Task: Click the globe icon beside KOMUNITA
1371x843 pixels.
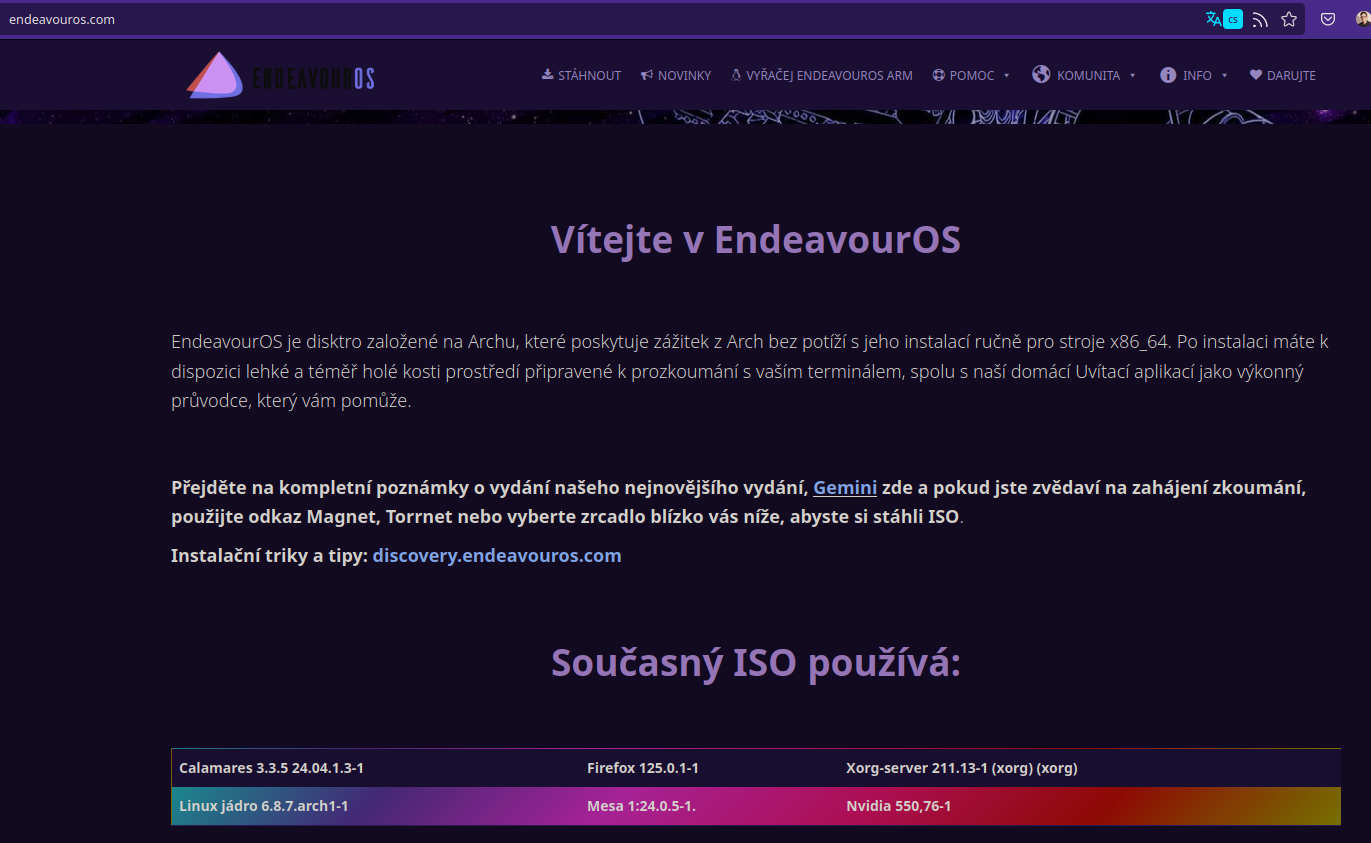Action: click(x=1041, y=75)
